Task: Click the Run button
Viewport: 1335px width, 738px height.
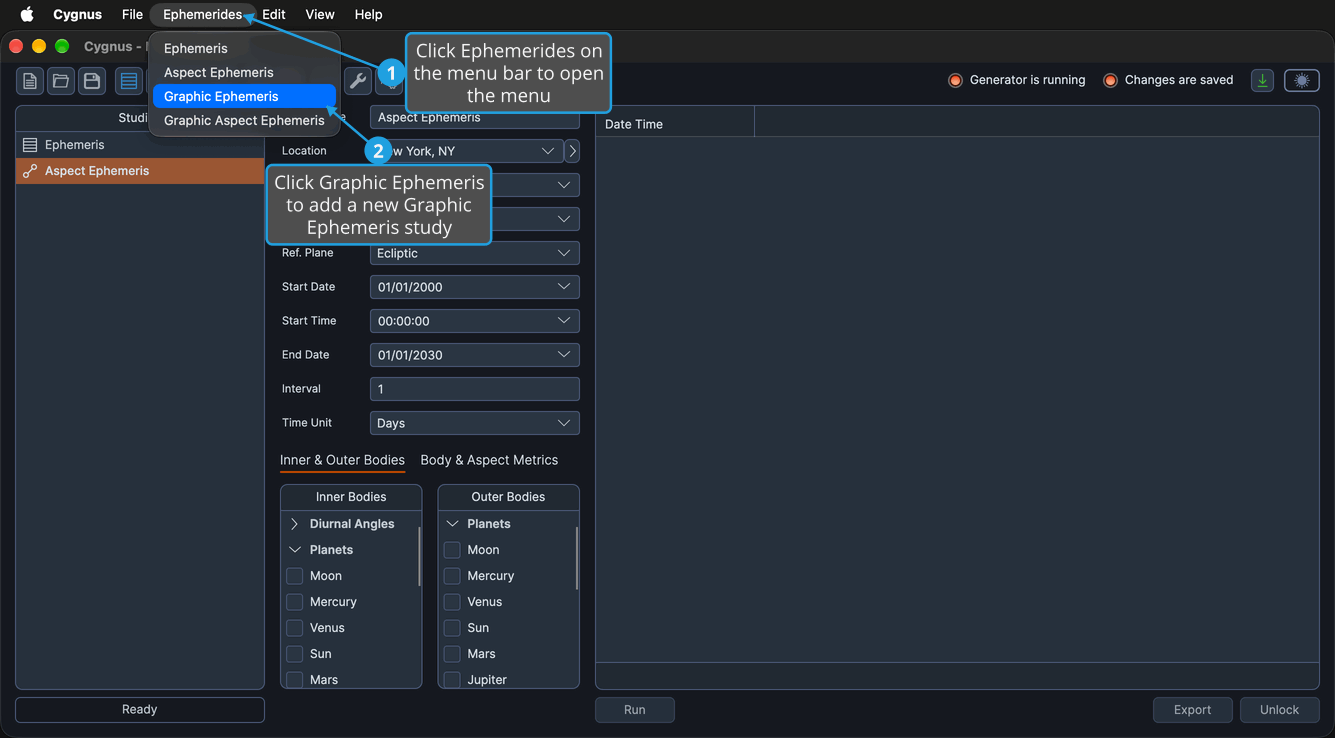Action: tap(635, 710)
